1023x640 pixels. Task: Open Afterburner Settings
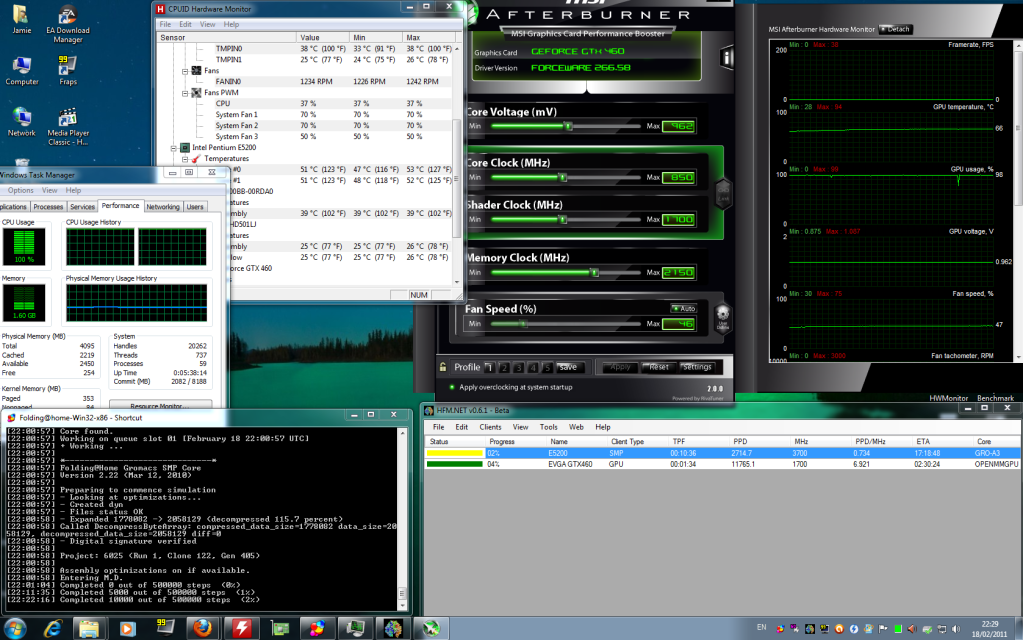point(696,367)
